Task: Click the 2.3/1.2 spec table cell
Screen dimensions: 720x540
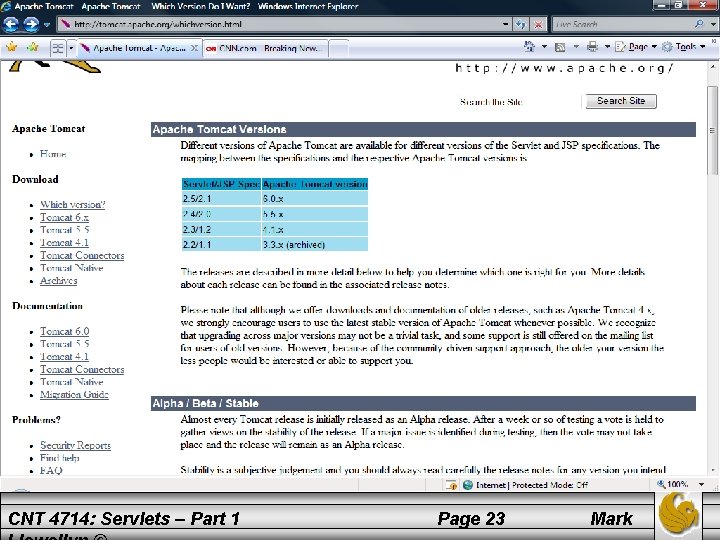Action: tap(221, 229)
